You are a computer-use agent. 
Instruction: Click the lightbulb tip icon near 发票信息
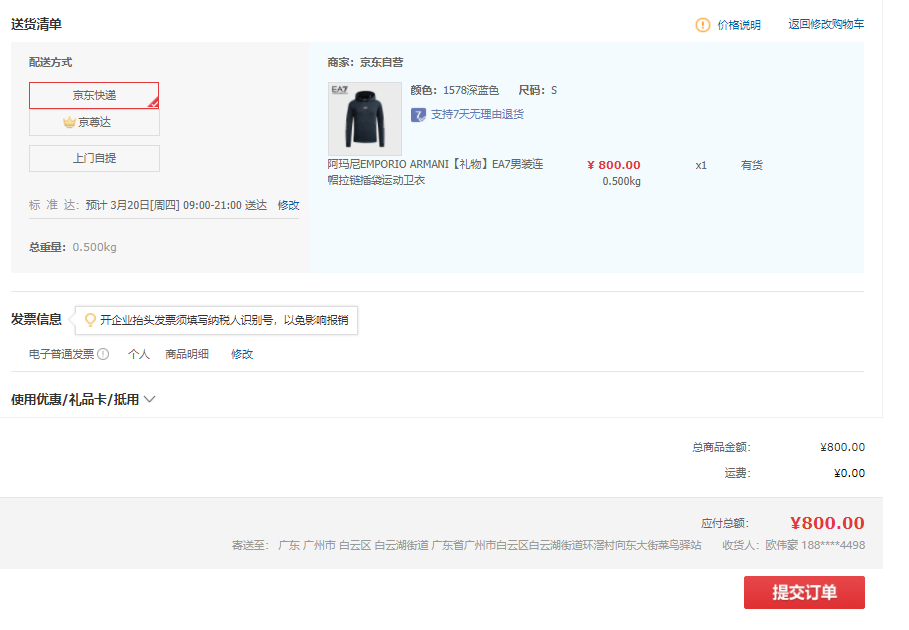tap(90, 320)
